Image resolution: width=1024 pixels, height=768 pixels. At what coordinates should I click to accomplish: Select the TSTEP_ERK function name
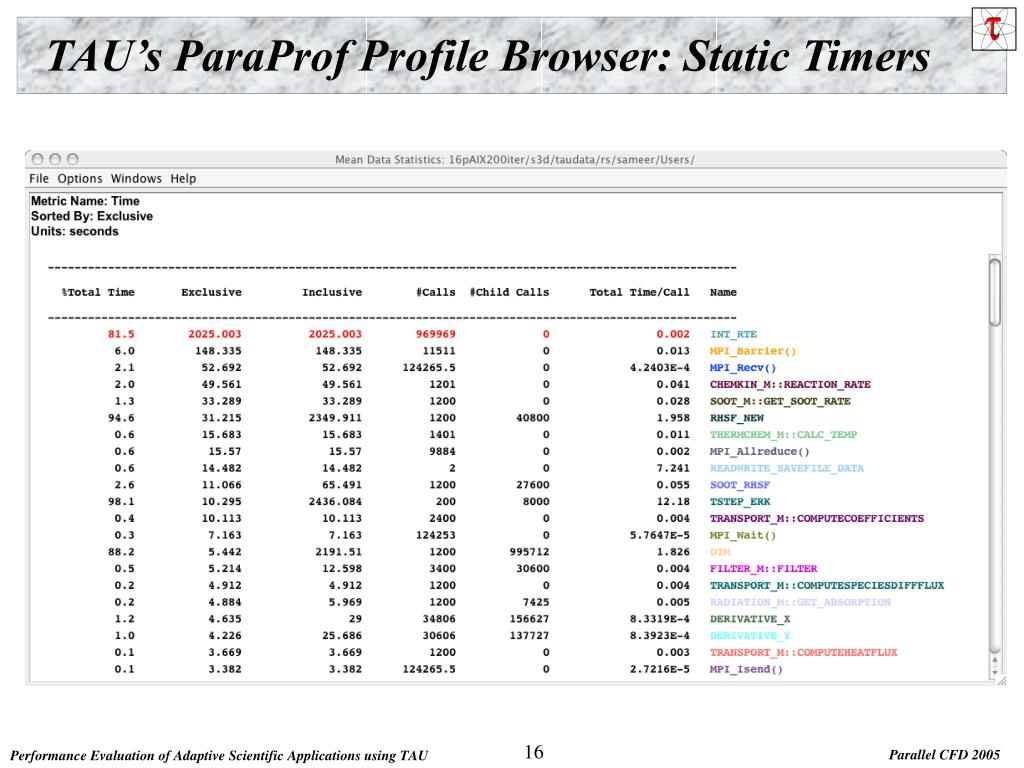point(739,502)
